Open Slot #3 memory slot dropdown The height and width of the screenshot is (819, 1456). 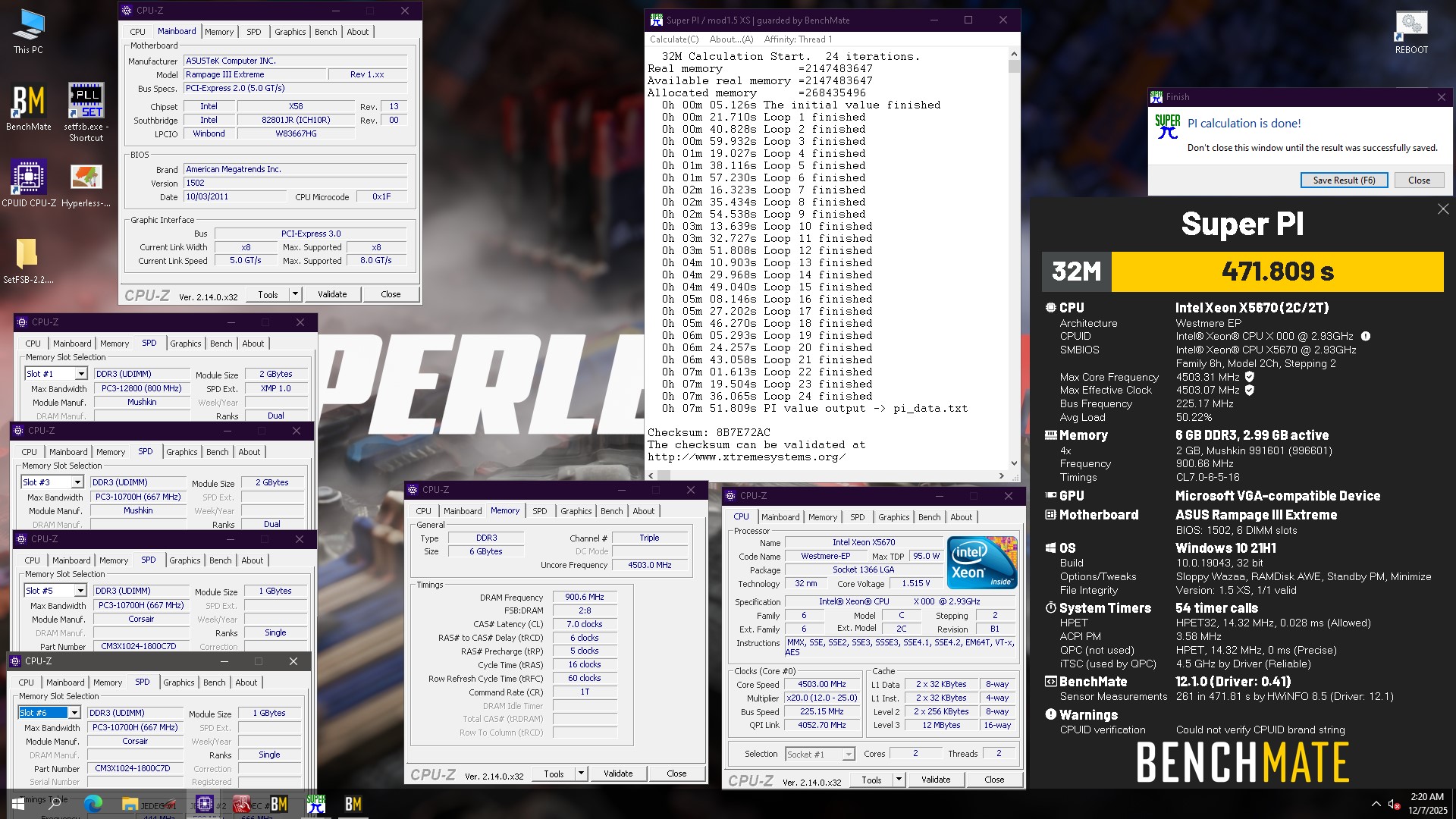77,482
